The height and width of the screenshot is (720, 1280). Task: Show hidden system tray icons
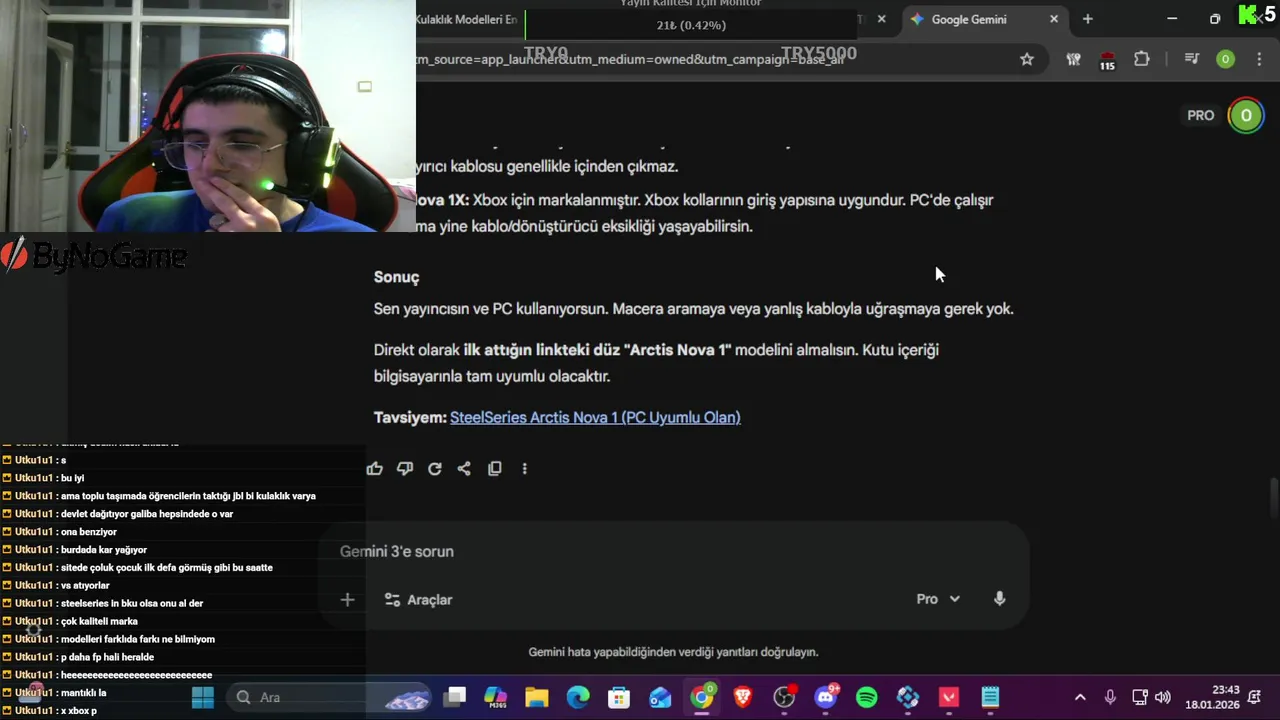[x=1080, y=697]
